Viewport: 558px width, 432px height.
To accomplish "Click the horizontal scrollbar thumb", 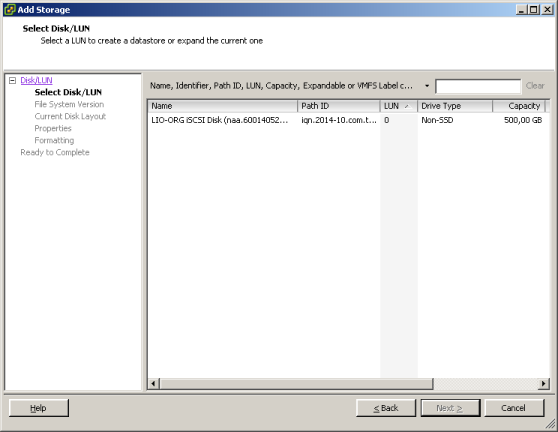I will point(296,384).
